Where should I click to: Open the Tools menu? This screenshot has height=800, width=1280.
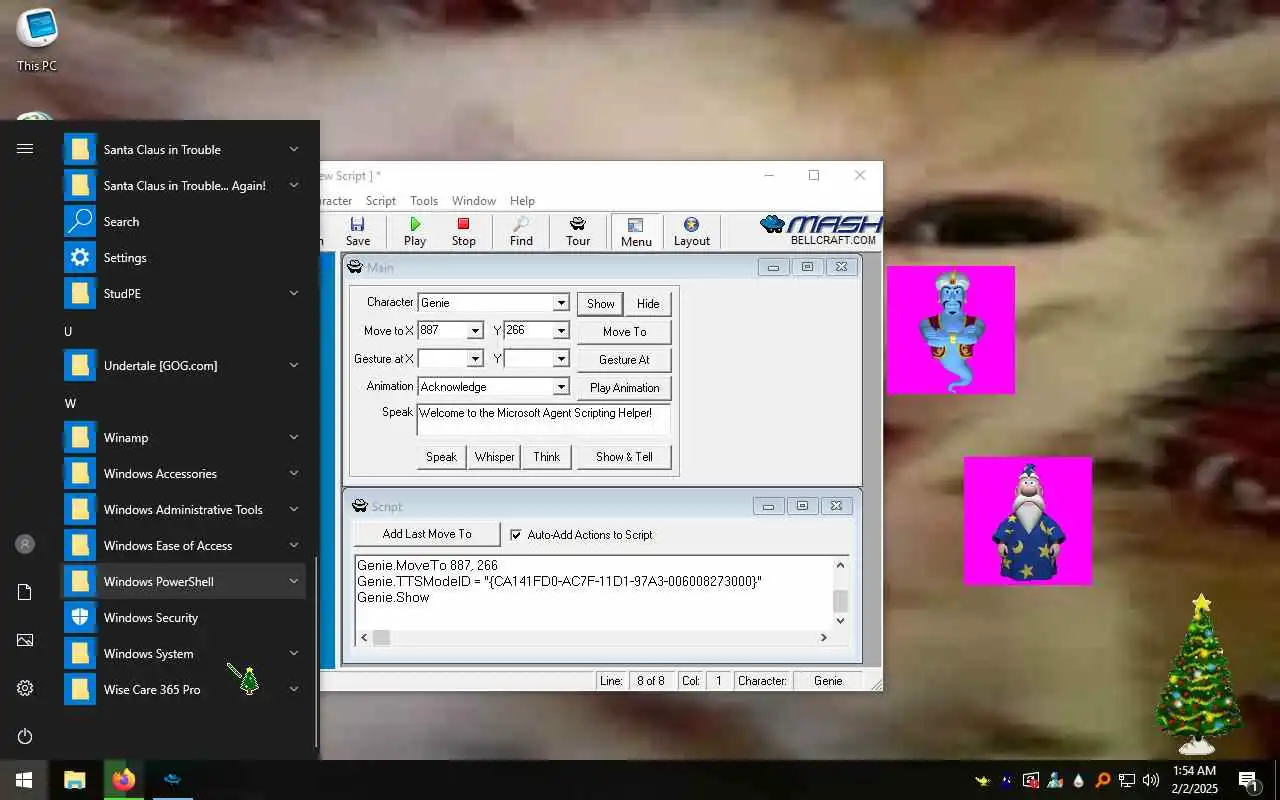click(x=424, y=201)
